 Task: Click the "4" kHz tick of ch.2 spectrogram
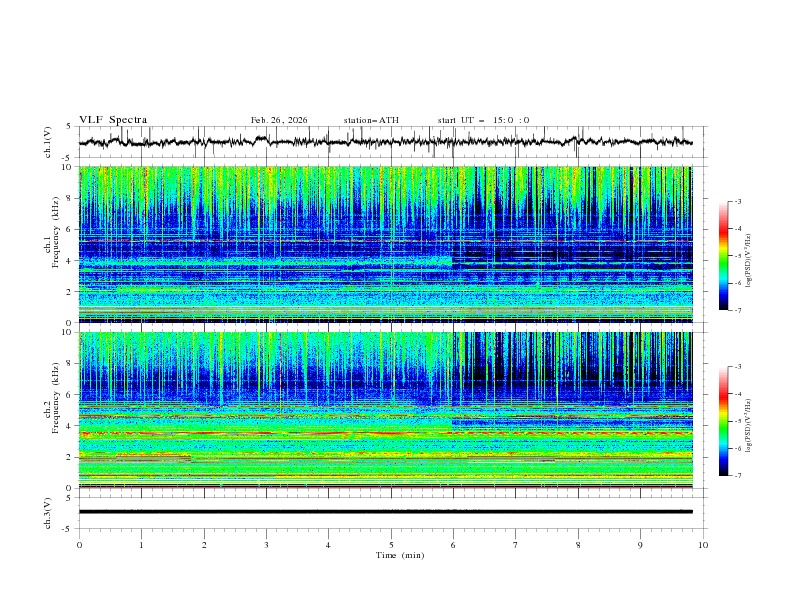point(71,426)
